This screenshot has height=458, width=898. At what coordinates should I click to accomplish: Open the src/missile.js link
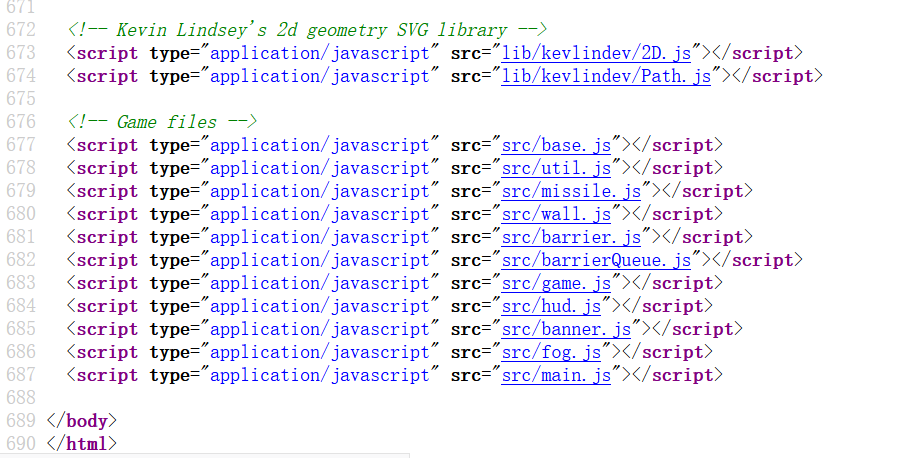tap(571, 191)
